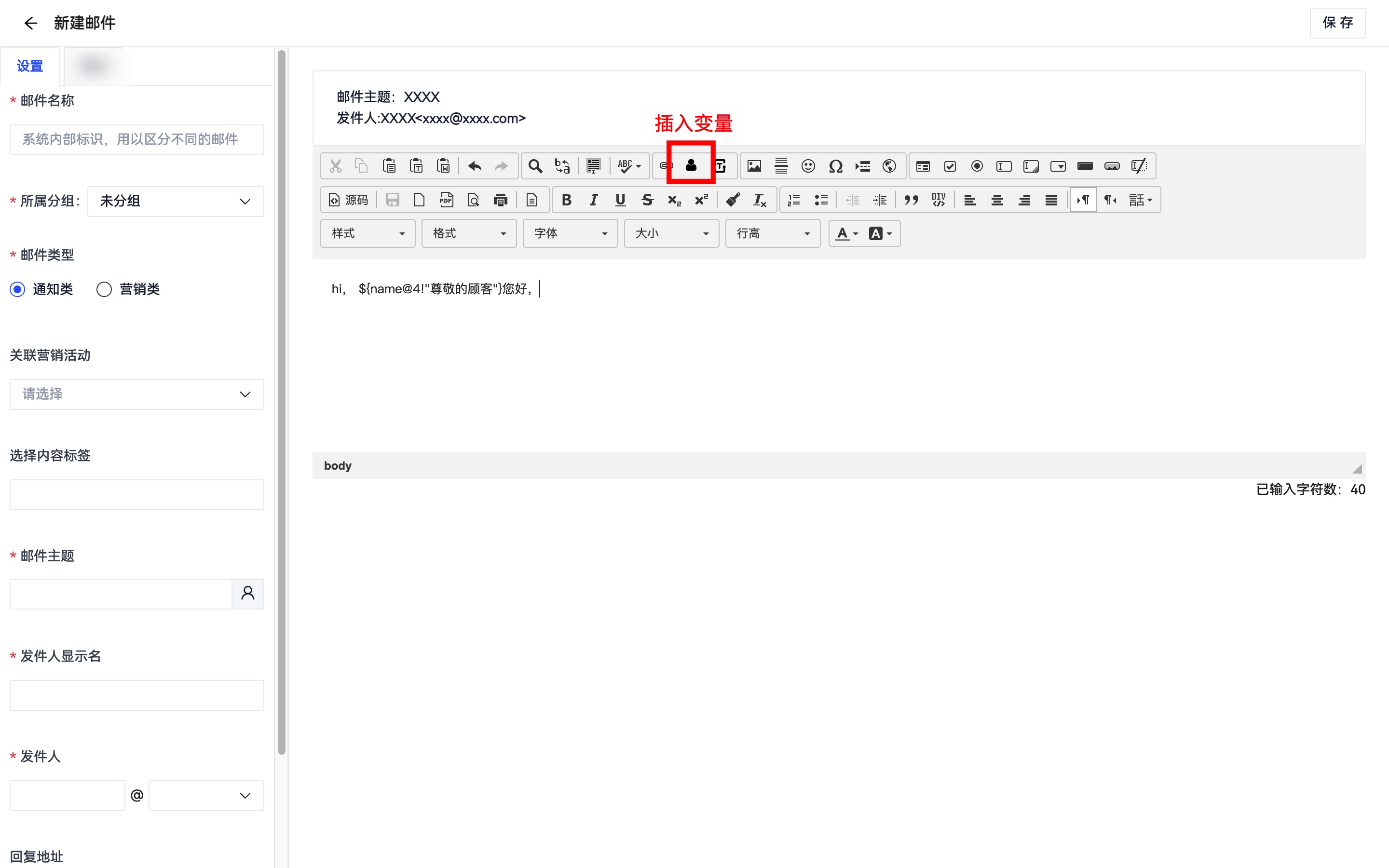Click the Select All icon
The height and width of the screenshot is (868, 1389).
(594, 166)
